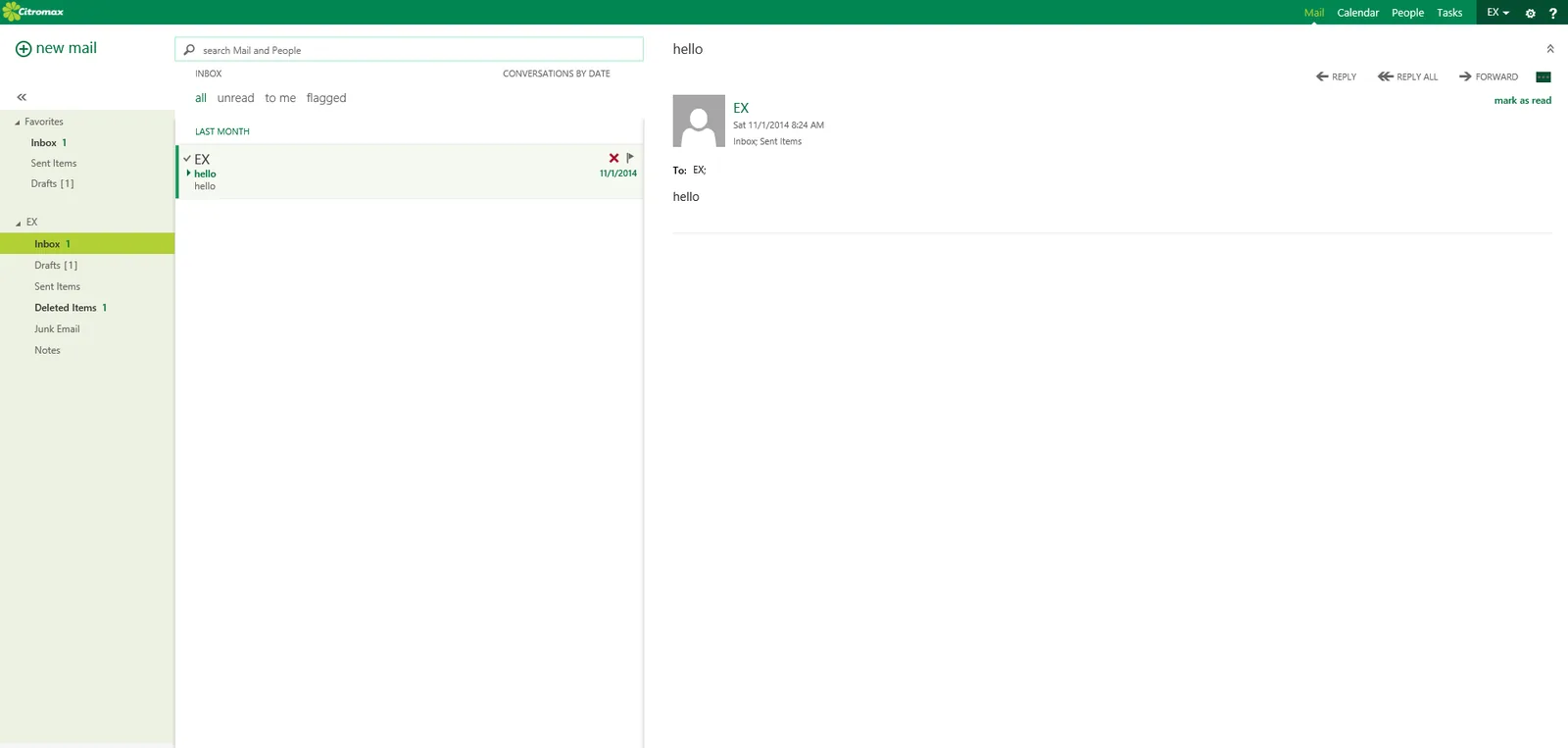Screen dimensions: 1568x748
Task: Open Conversations by Date sort menu
Action: tap(557, 74)
